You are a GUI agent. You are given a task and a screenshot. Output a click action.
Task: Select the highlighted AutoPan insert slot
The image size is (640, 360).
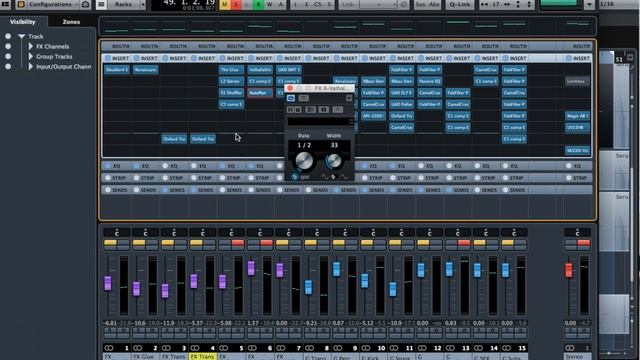(x=260, y=93)
